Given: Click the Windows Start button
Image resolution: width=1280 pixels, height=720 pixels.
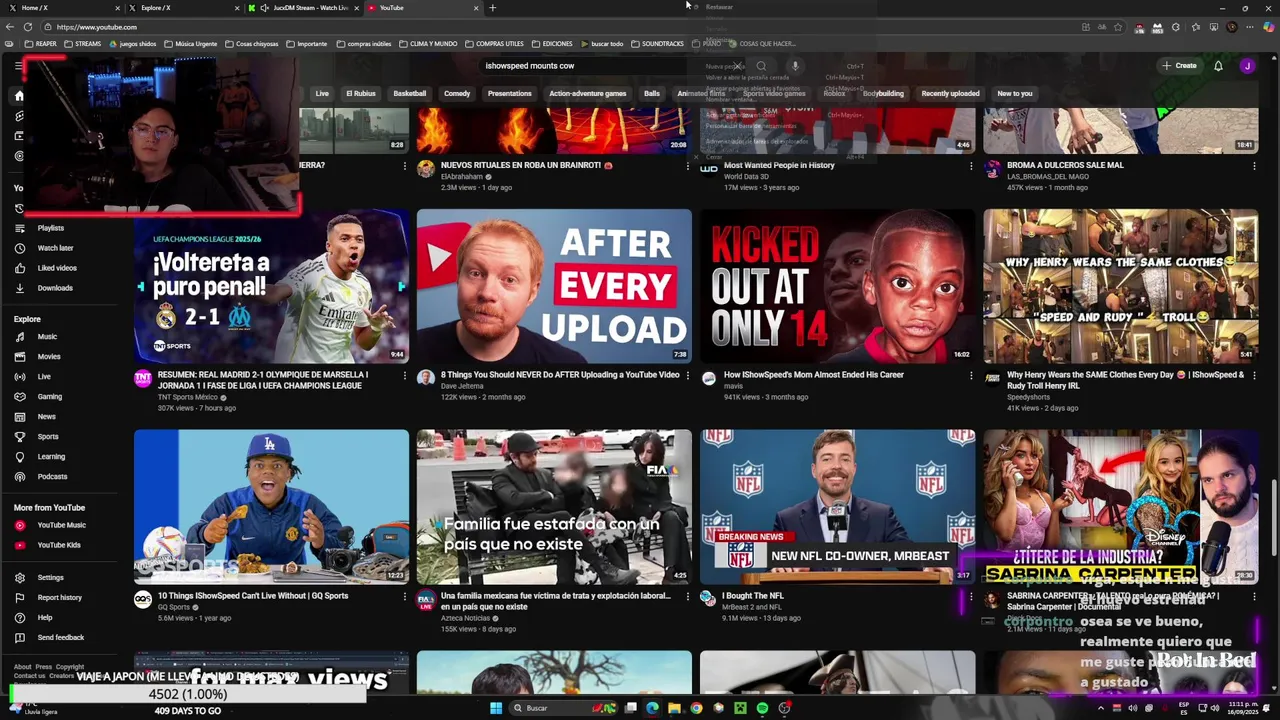Looking at the screenshot, I should point(495,708).
